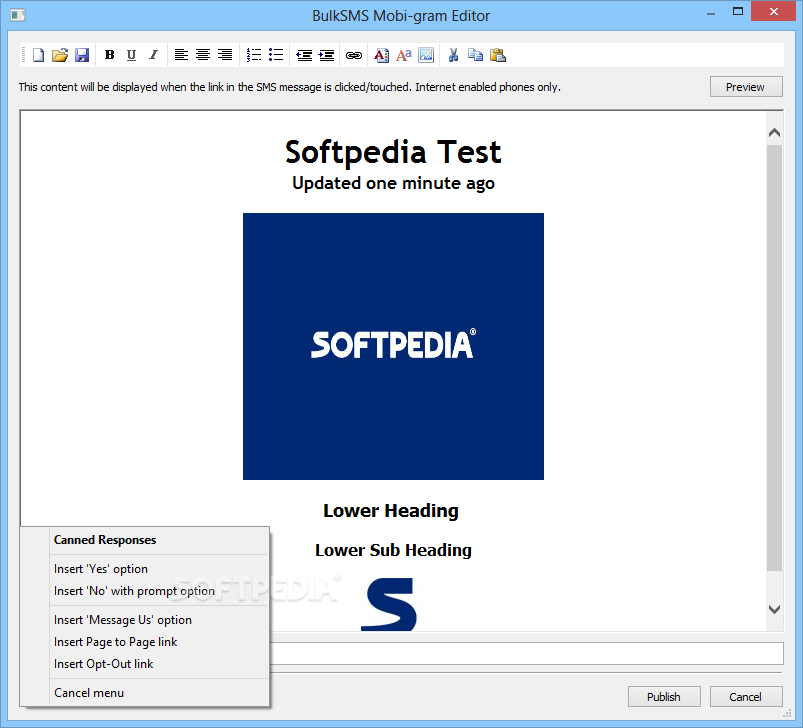Toggle underline formatting

[132, 55]
